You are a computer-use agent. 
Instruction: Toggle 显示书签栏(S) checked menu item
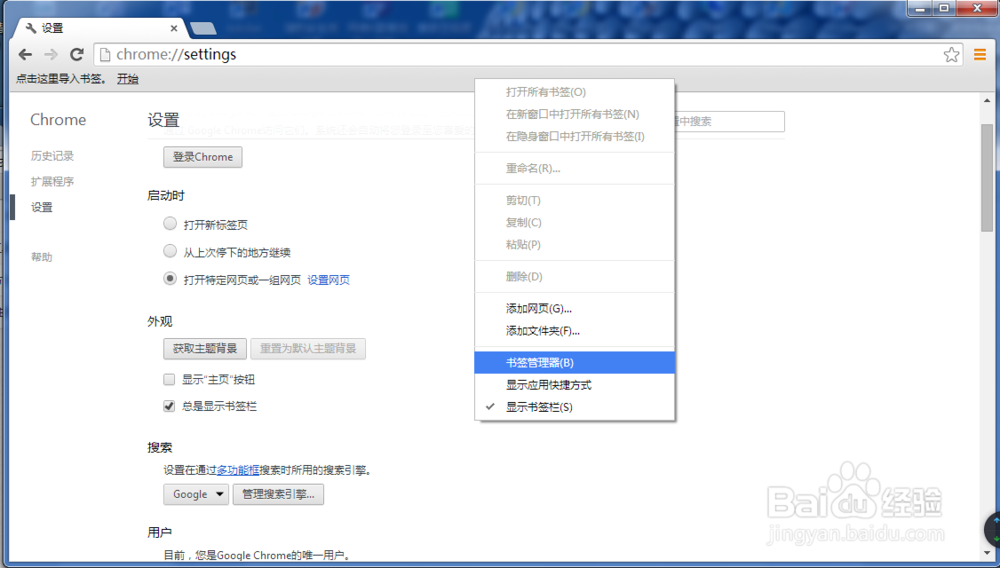click(x=575, y=407)
